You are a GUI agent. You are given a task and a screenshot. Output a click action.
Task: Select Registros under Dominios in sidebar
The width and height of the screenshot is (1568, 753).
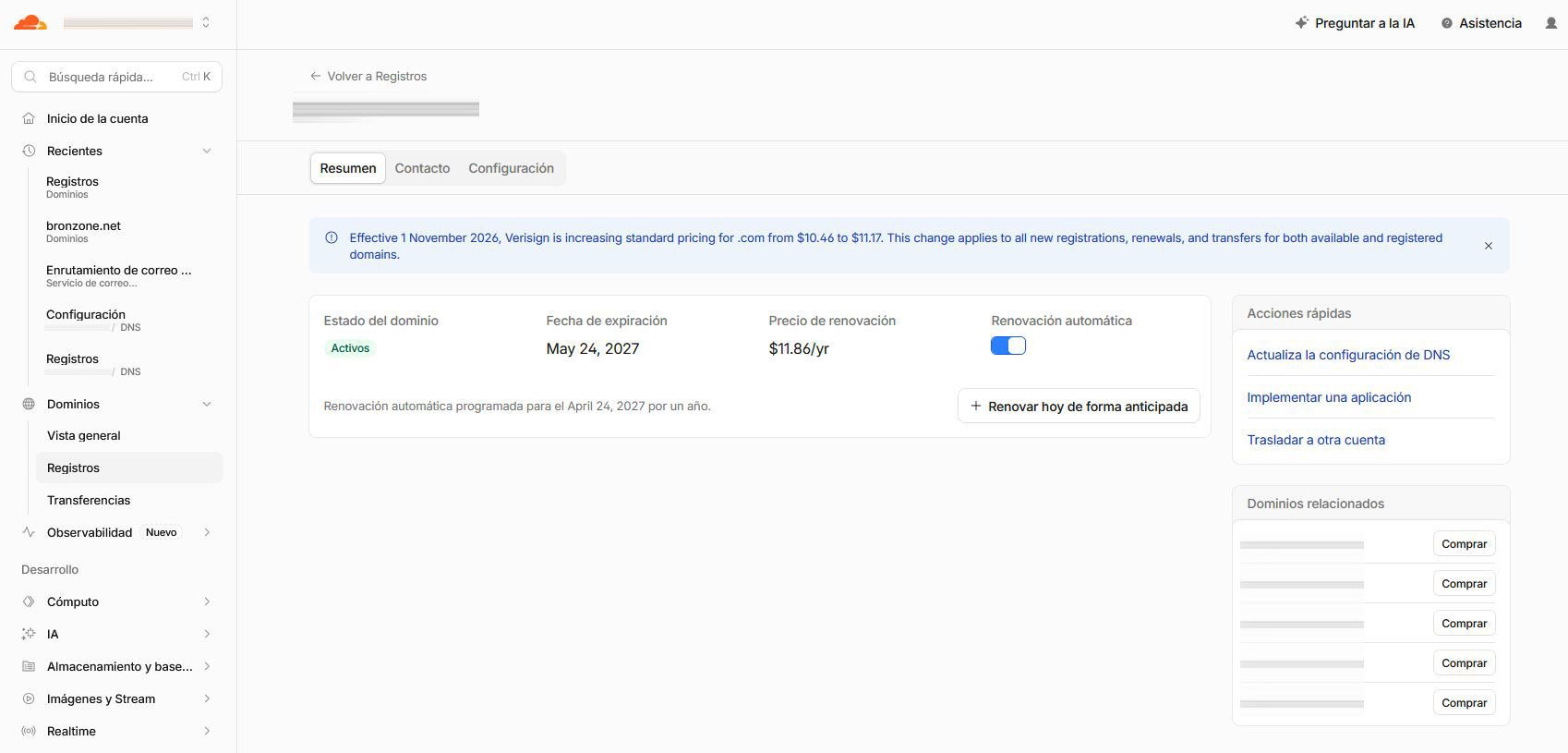tap(129, 468)
